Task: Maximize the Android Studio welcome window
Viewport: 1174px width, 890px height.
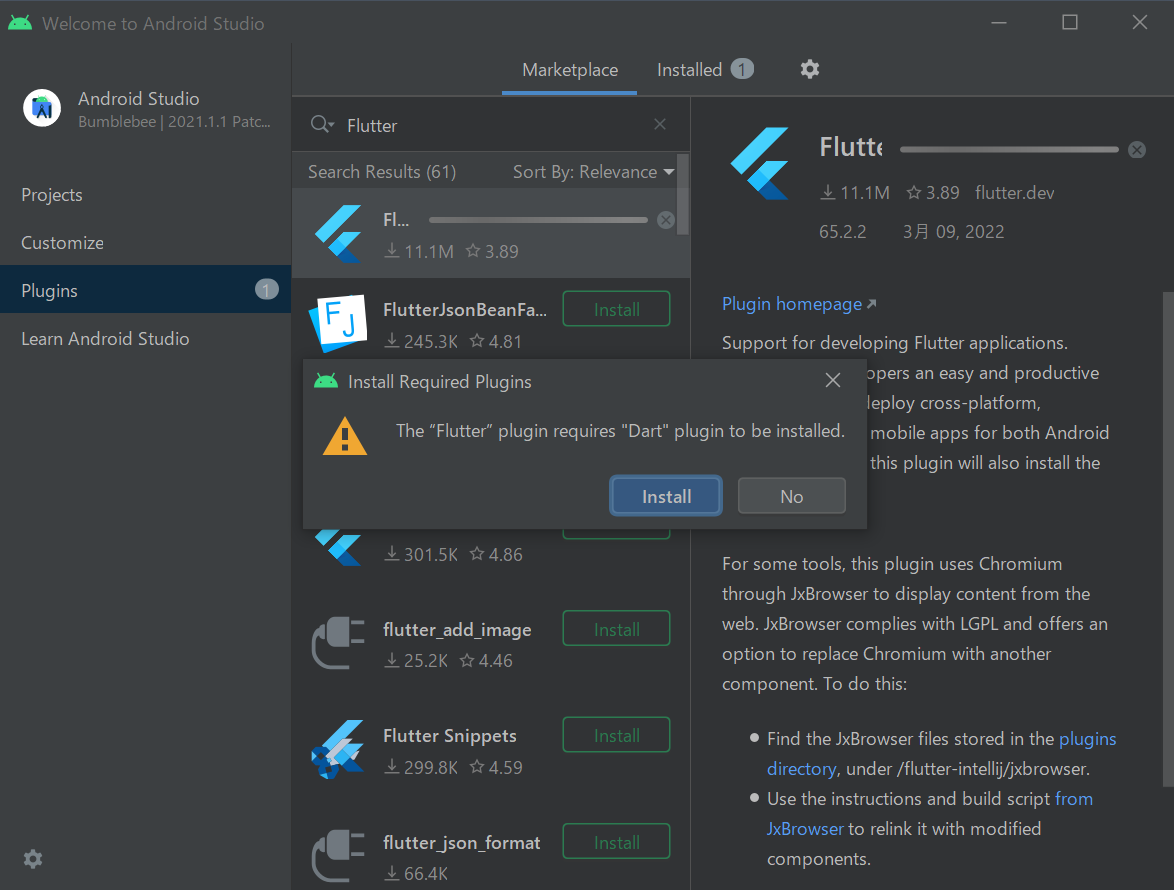Action: (1070, 22)
